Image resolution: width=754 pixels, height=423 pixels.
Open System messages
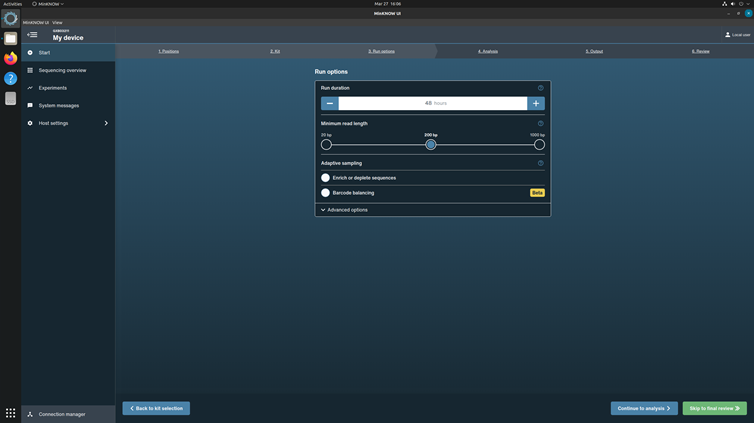[x=58, y=106]
